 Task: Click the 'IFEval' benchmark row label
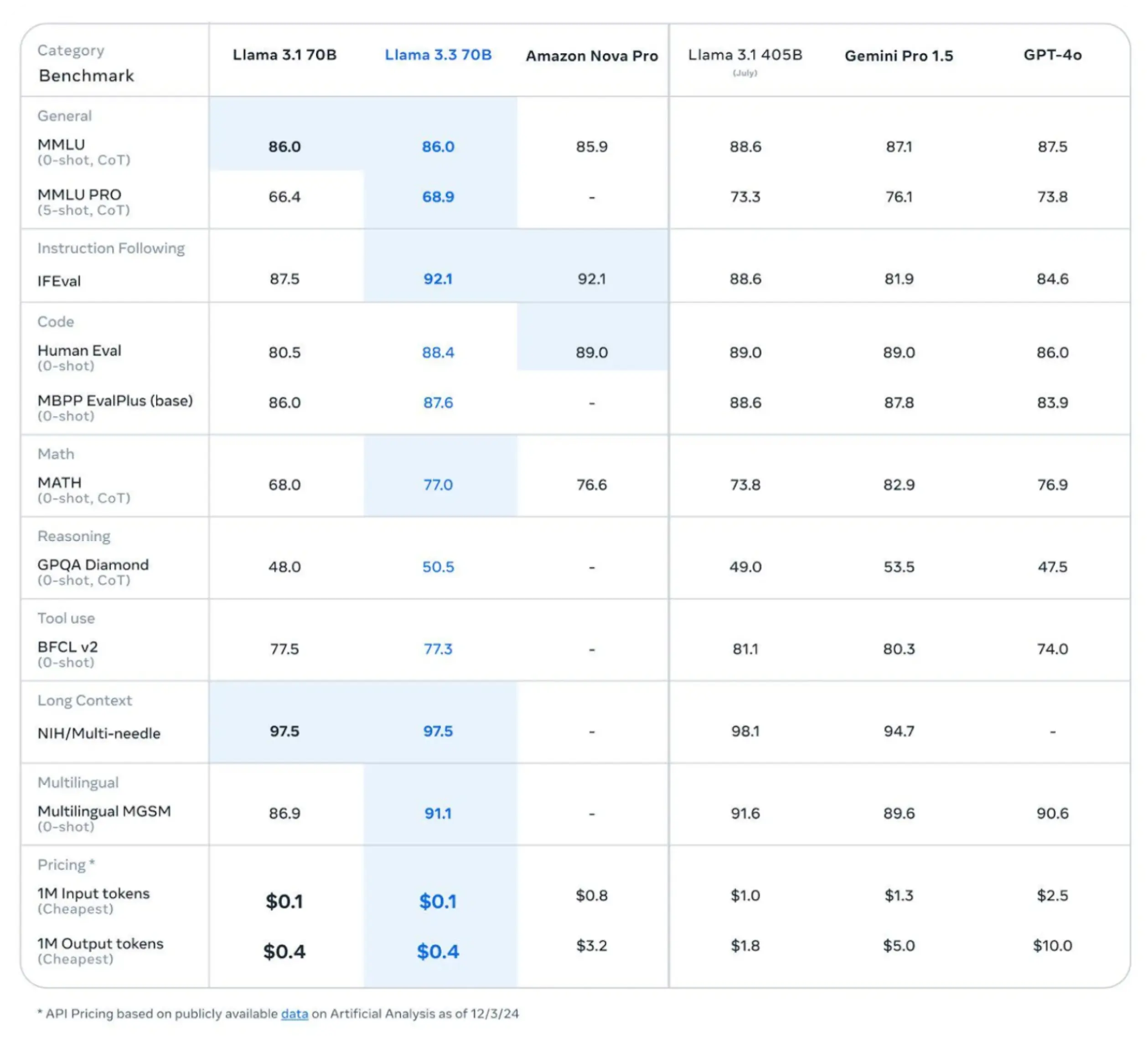59,281
